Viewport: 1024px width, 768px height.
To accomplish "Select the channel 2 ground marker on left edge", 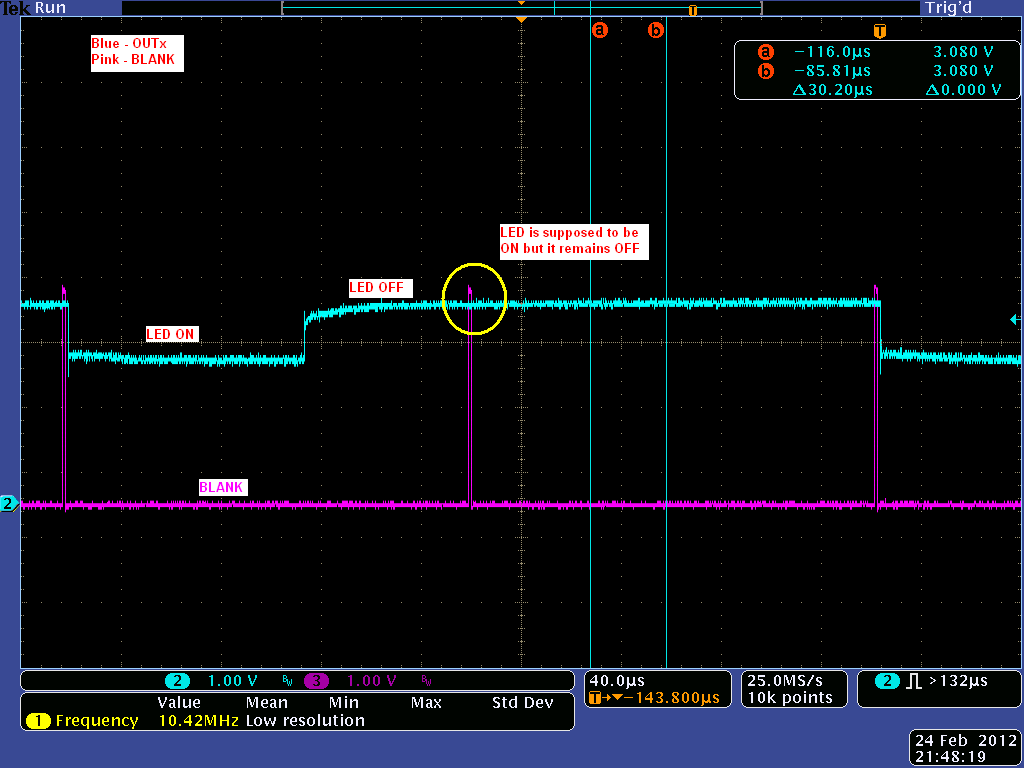I will [8, 504].
